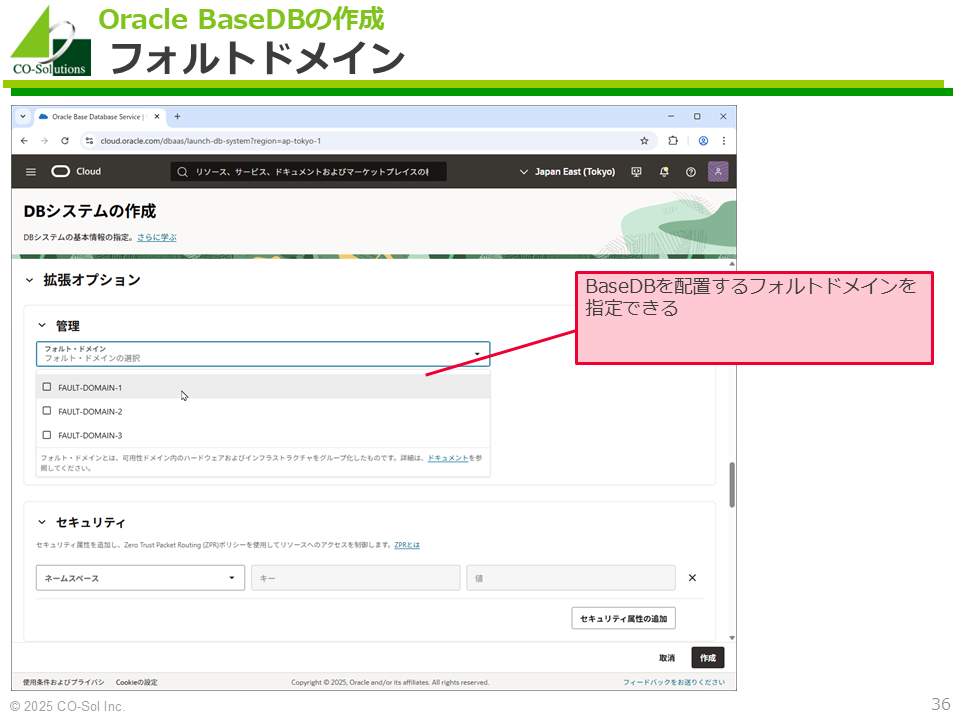
Task: Click the 取消 button
Action: click(x=667, y=658)
